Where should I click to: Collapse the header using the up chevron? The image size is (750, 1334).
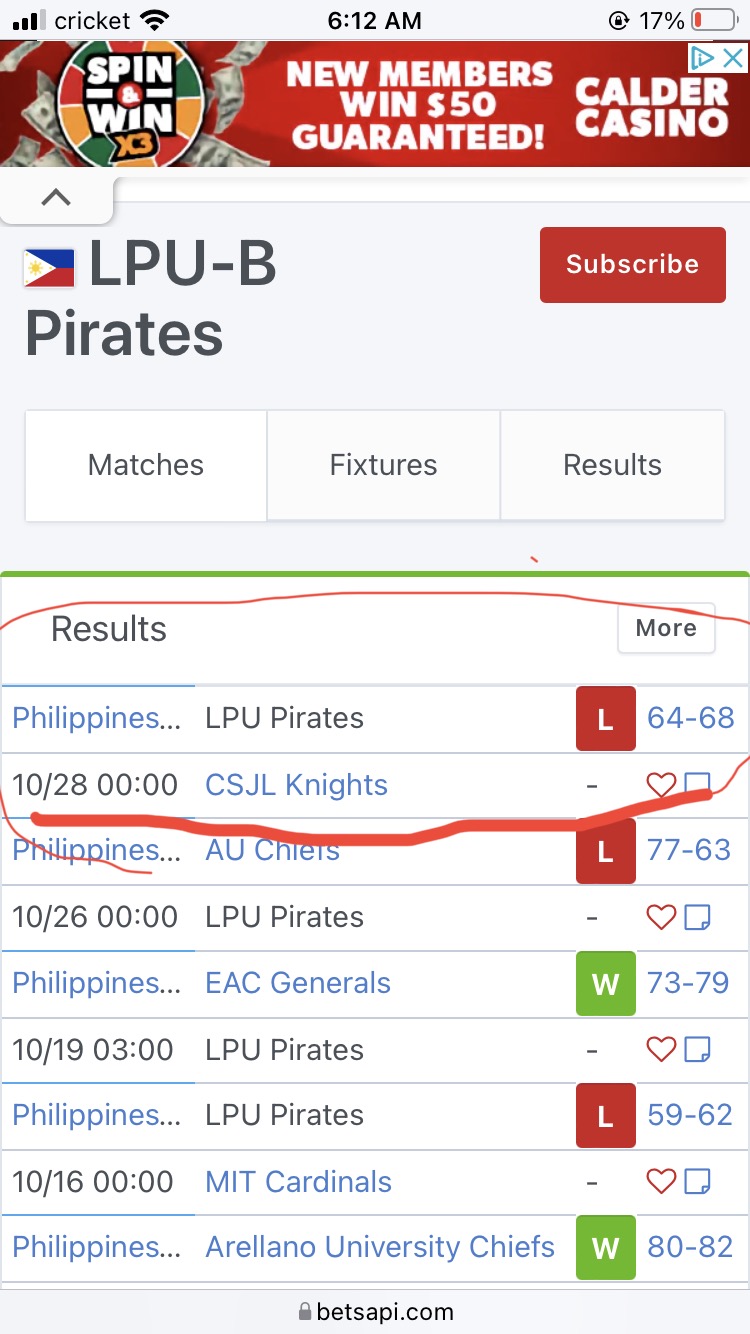(56, 198)
